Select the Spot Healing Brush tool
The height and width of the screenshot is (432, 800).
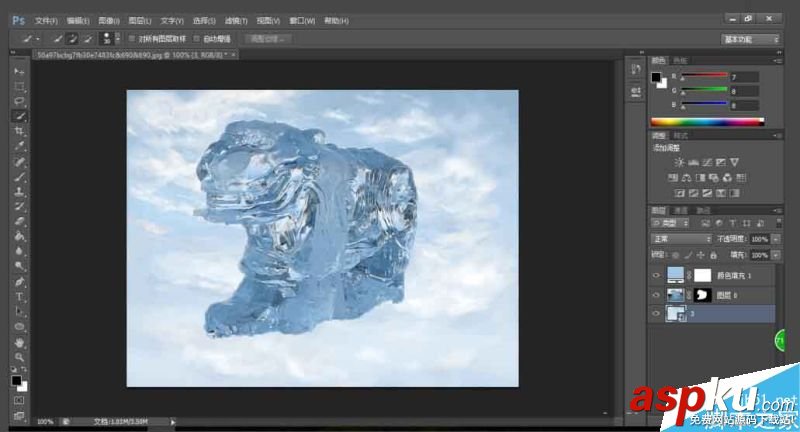click(19, 162)
